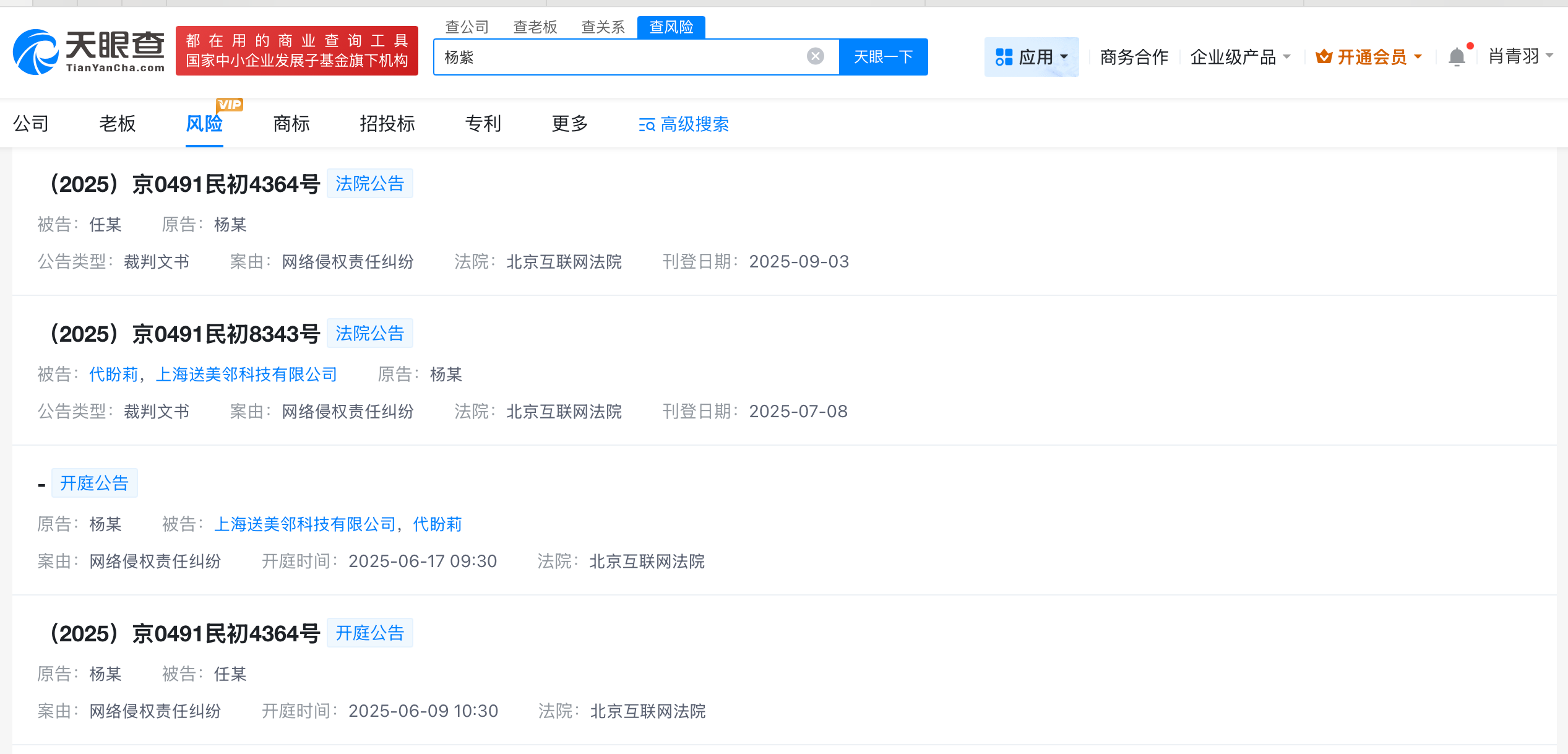The width and height of the screenshot is (1568, 754).
Task: Open the 上海送美邻科技有限公司 defendant link
Action: click(246, 375)
